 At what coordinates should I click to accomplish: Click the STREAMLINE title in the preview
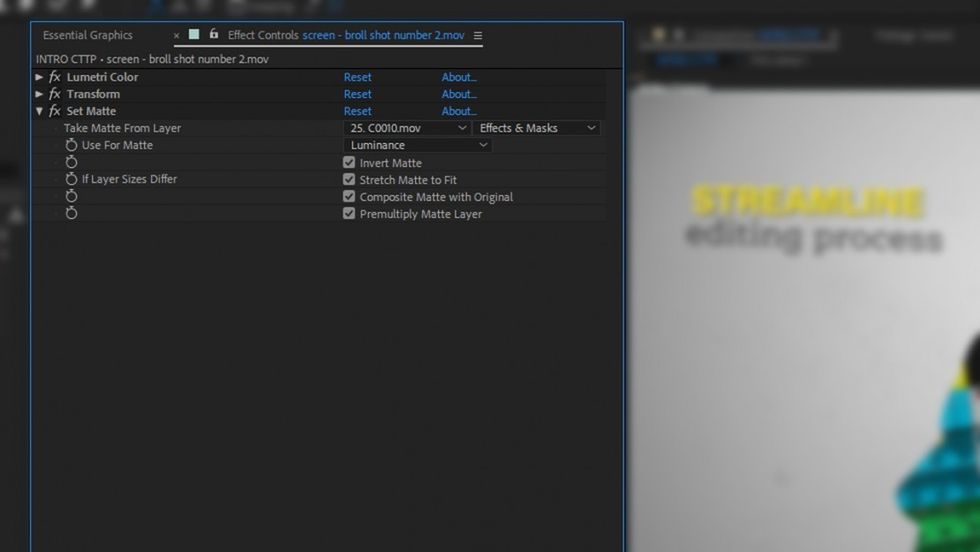click(807, 201)
